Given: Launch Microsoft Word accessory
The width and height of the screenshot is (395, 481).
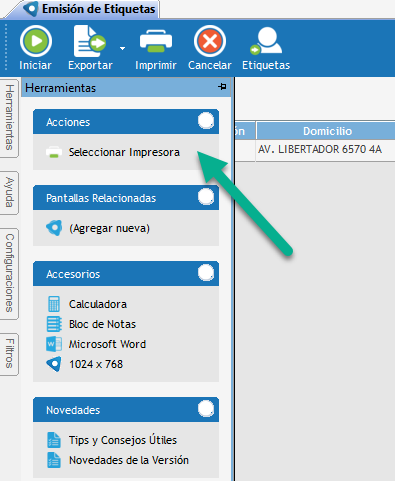Looking at the screenshot, I should pos(107,344).
